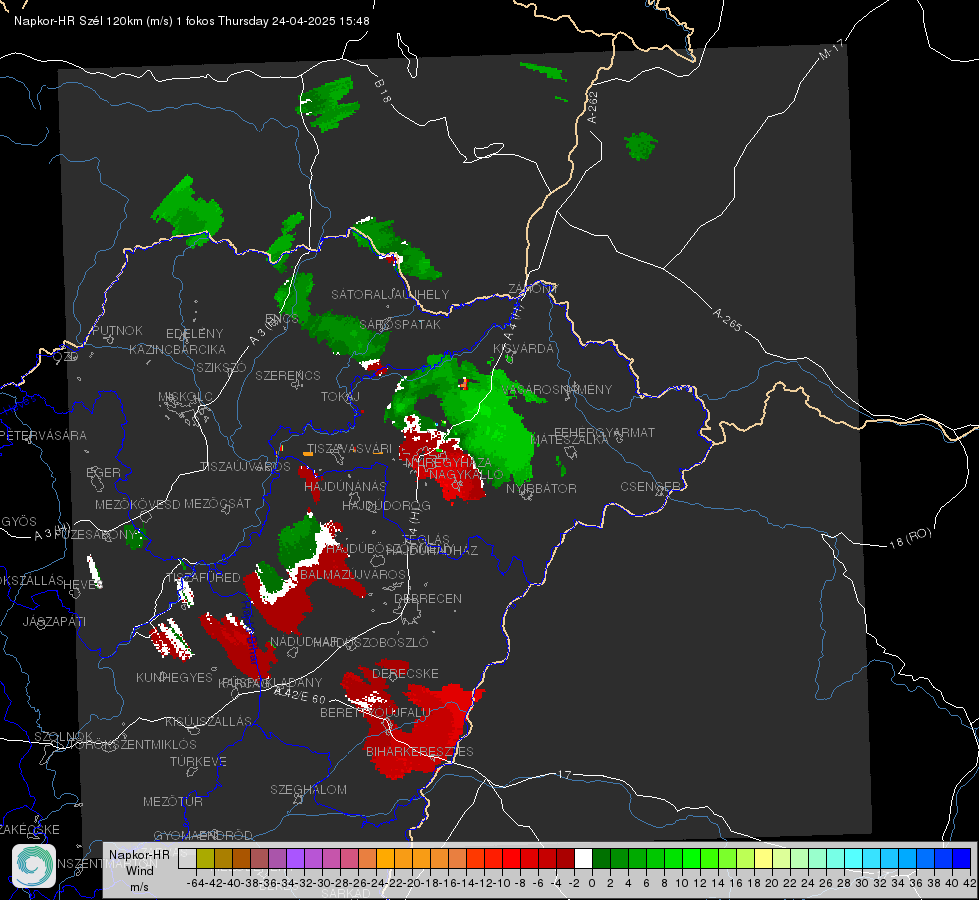Select the MEZOKOVESD label

tap(137, 505)
